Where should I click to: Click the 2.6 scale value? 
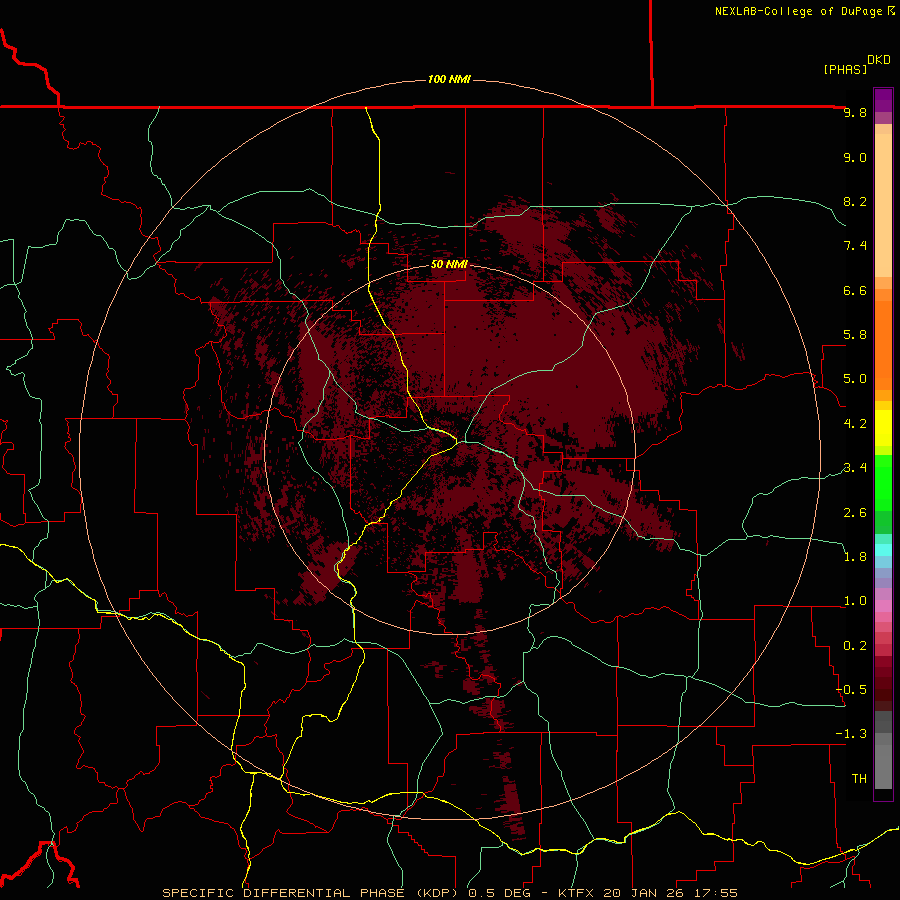(x=855, y=512)
